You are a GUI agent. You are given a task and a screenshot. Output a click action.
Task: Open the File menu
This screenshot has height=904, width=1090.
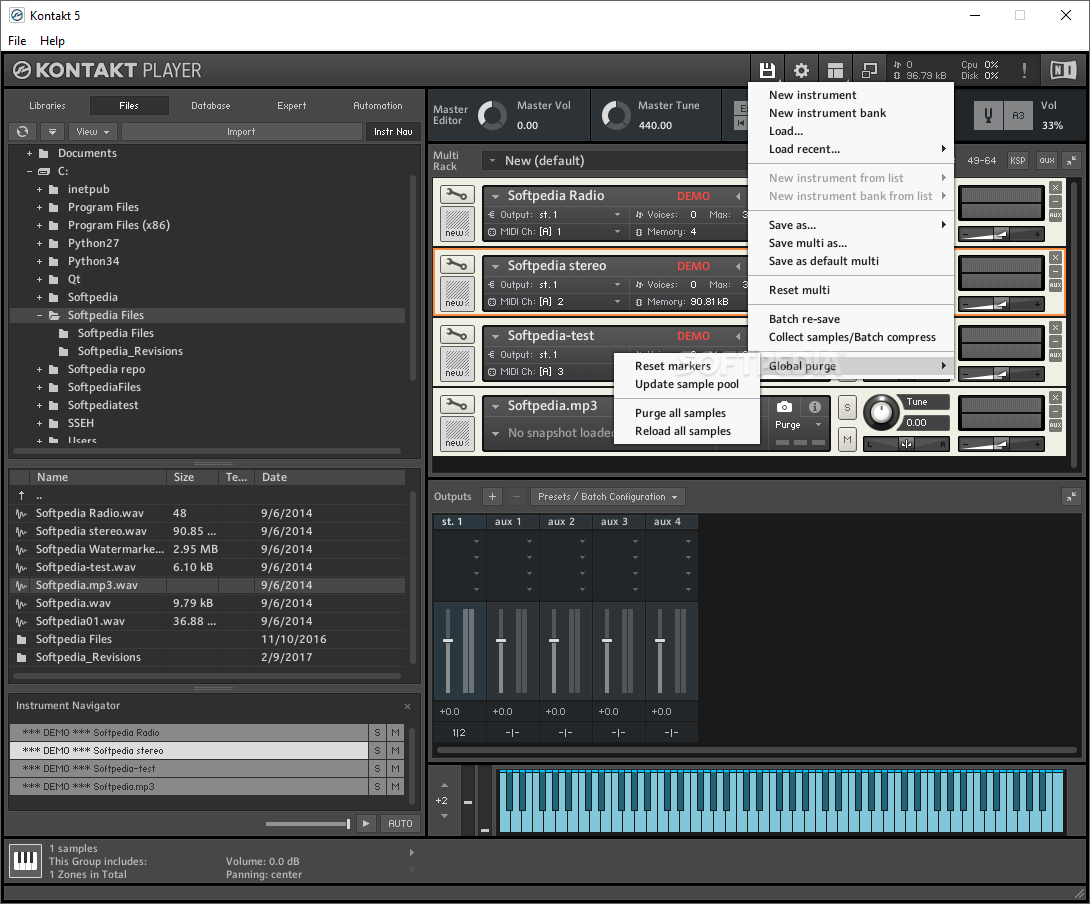[x=17, y=40]
